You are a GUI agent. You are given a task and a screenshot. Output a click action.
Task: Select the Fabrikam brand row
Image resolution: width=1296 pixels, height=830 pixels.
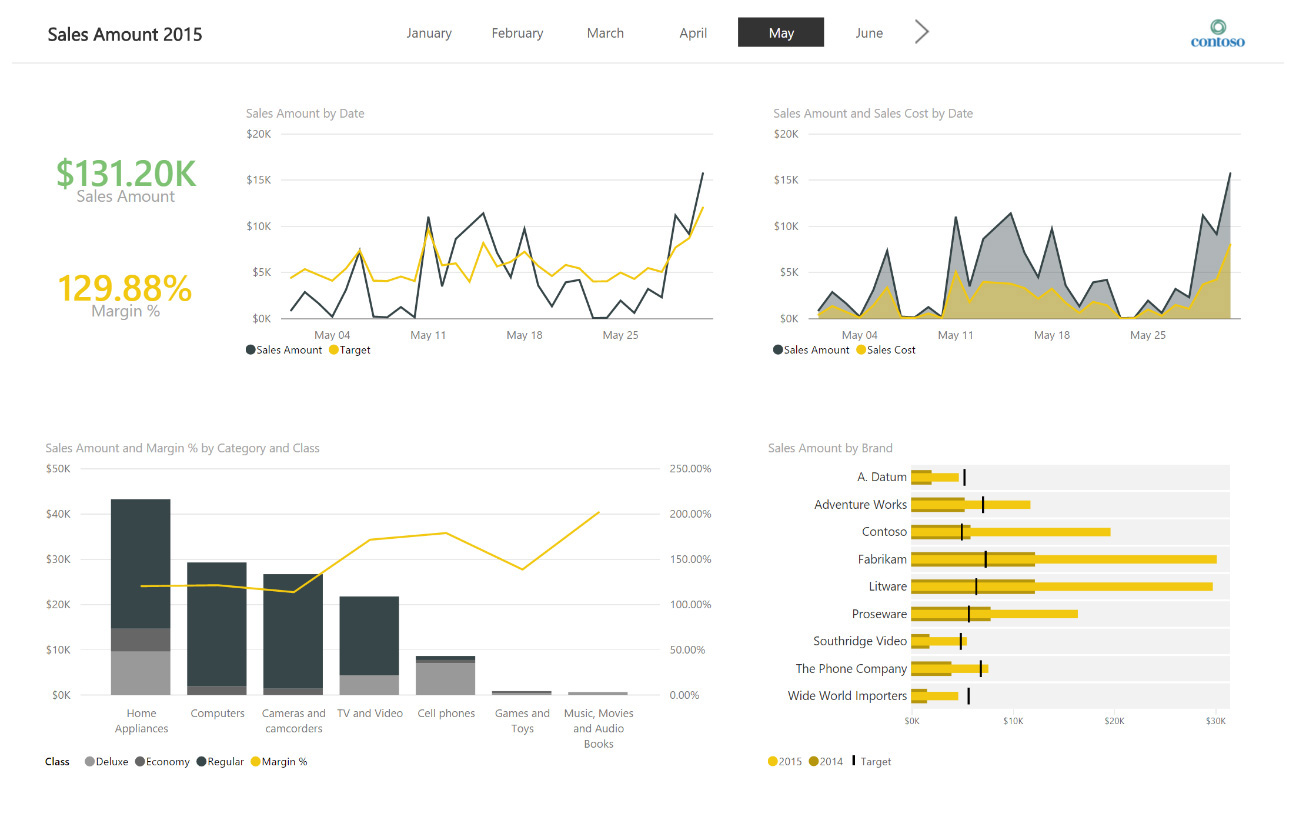tap(1008, 559)
